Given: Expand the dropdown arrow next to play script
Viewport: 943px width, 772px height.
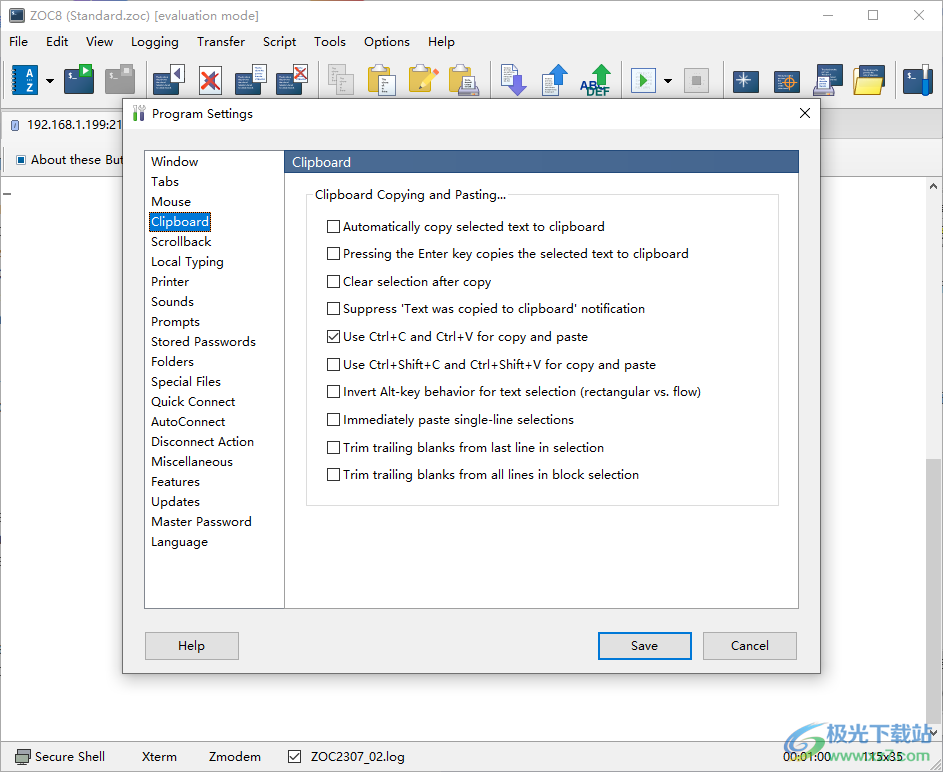Looking at the screenshot, I should (667, 80).
